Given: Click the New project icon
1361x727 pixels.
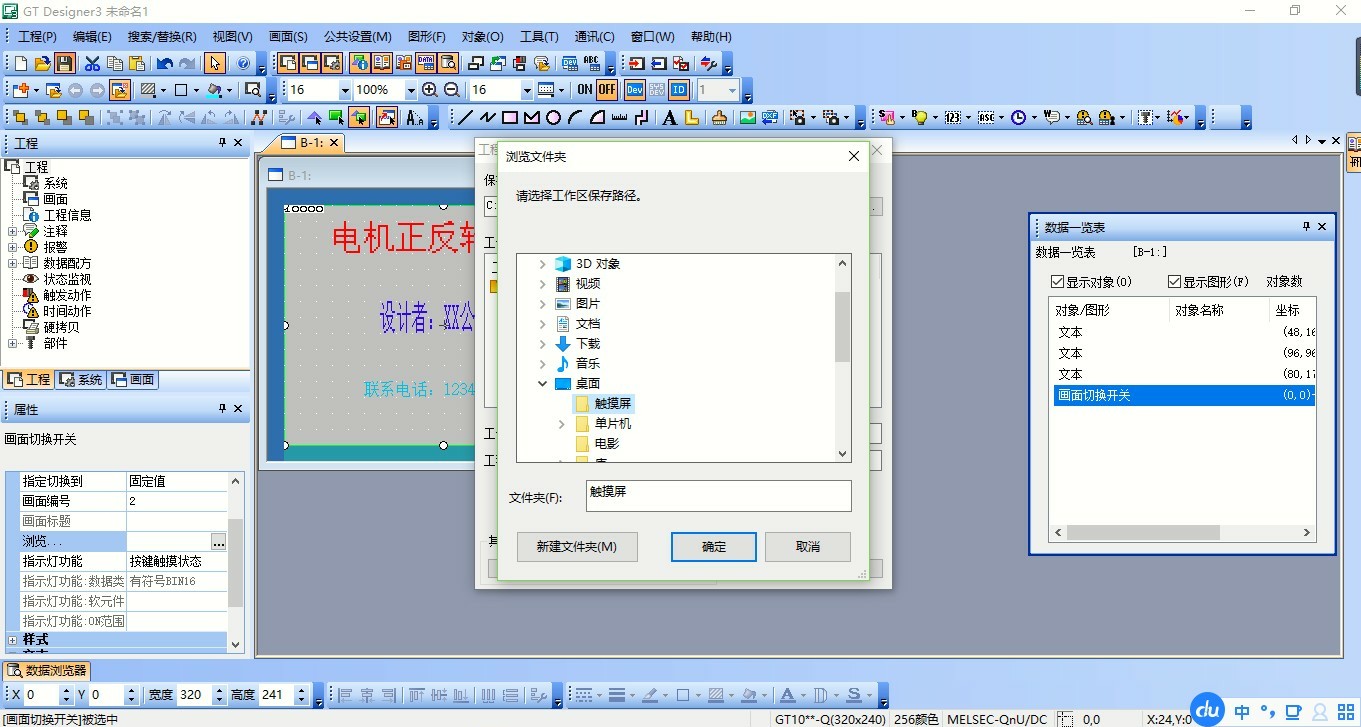Looking at the screenshot, I should click(21, 63).
